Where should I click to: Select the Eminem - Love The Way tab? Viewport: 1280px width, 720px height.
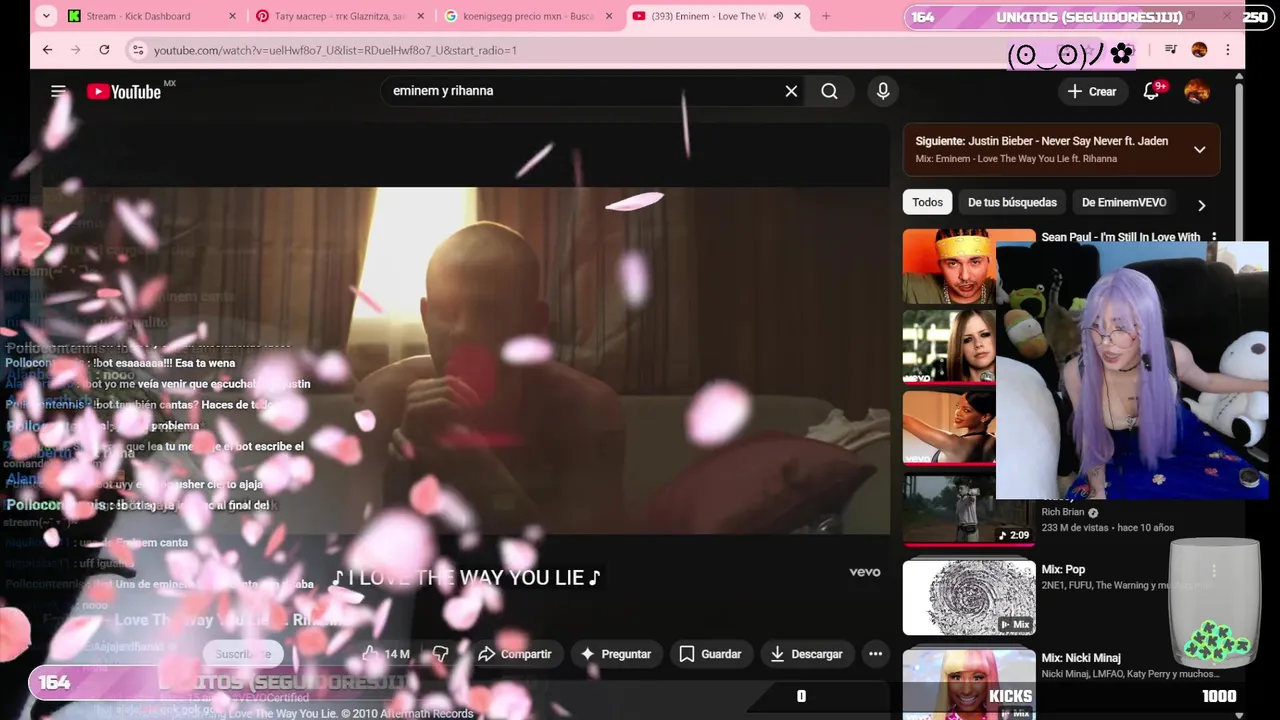click(708, 16)
